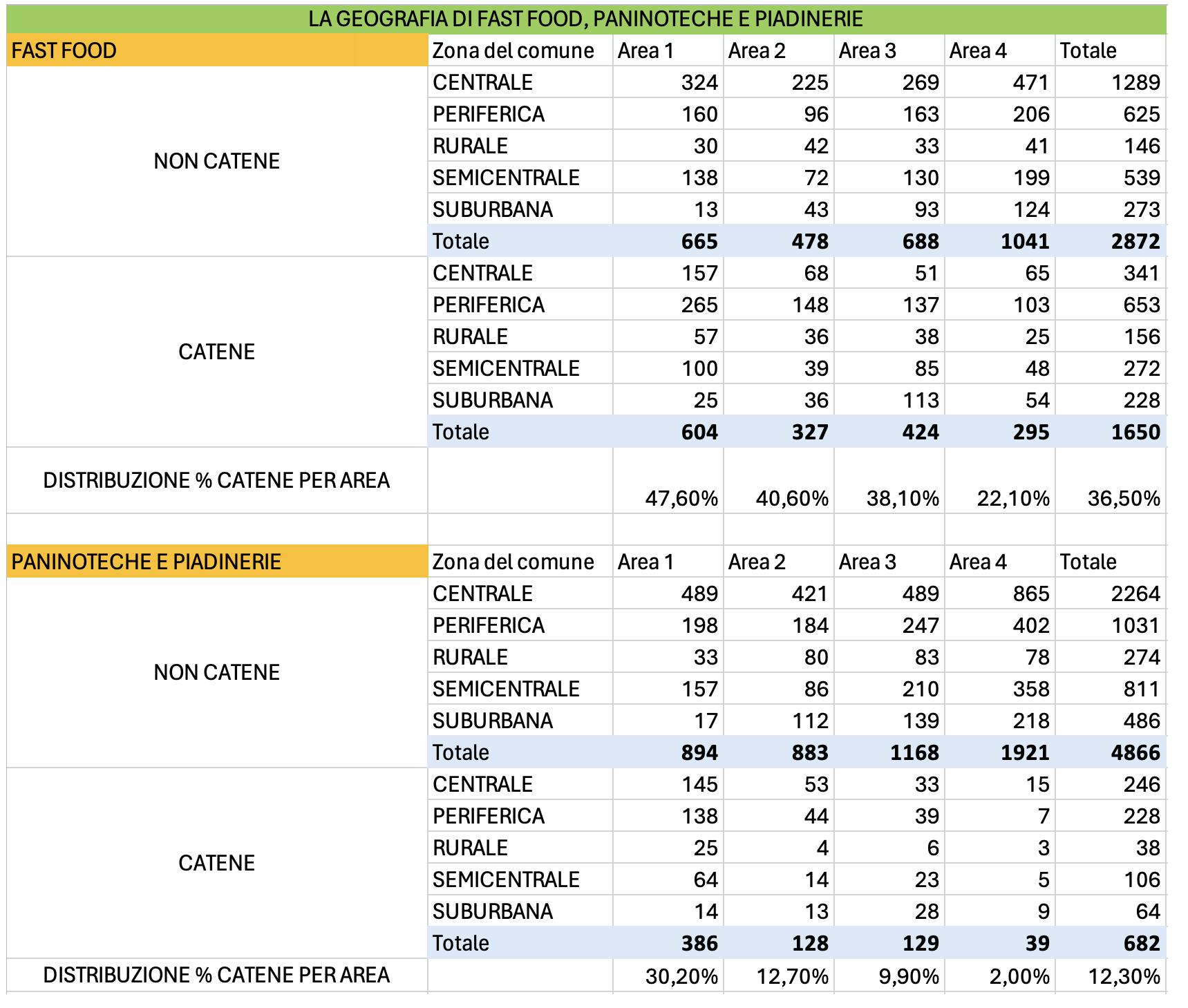Image resolution: width=1188 pixels, height=1008 pixels.
Task: Select the orange PANINOTECHE E PIADINERIE header cell
Action: point(217,562)
